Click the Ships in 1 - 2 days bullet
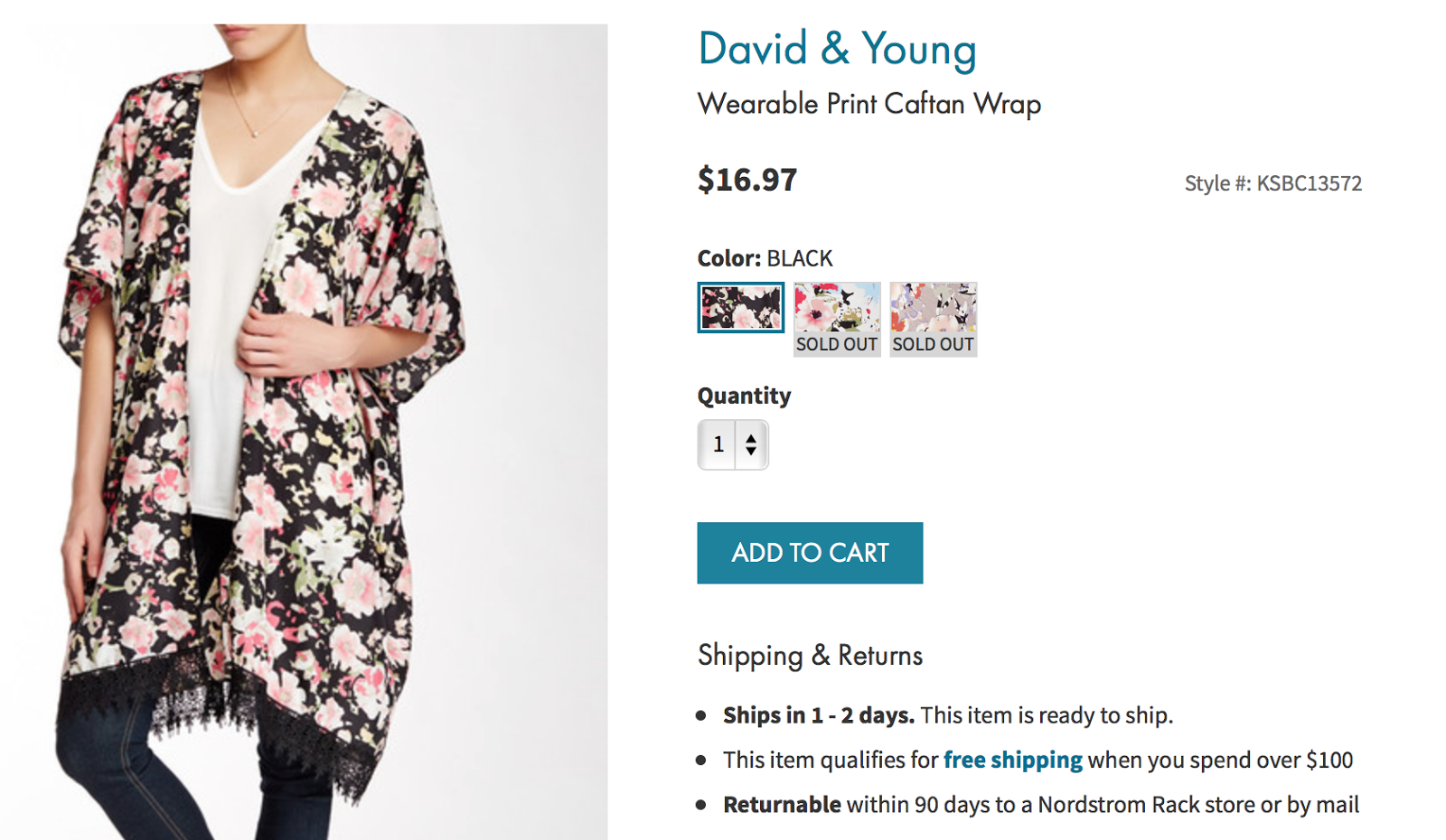1446x840 pixels. [947, 714]
